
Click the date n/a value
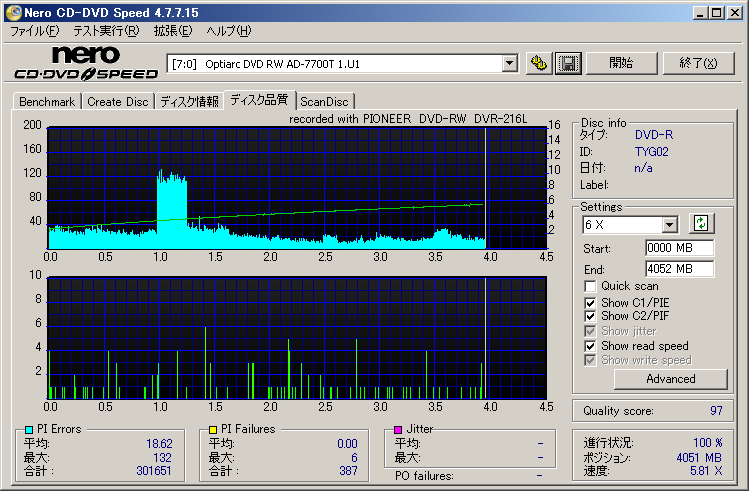click(643, 168)
